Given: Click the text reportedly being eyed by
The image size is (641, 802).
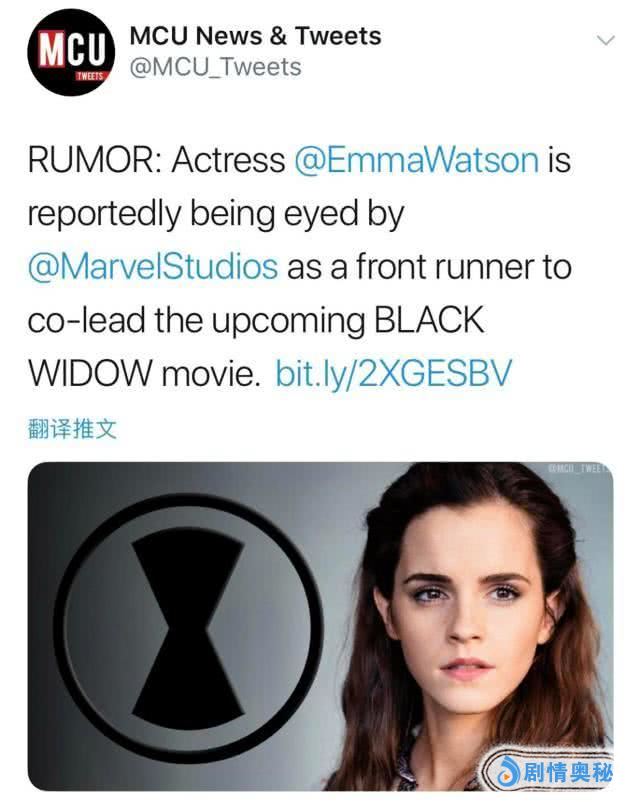Looking at the screenshot, I should point(216,214).
